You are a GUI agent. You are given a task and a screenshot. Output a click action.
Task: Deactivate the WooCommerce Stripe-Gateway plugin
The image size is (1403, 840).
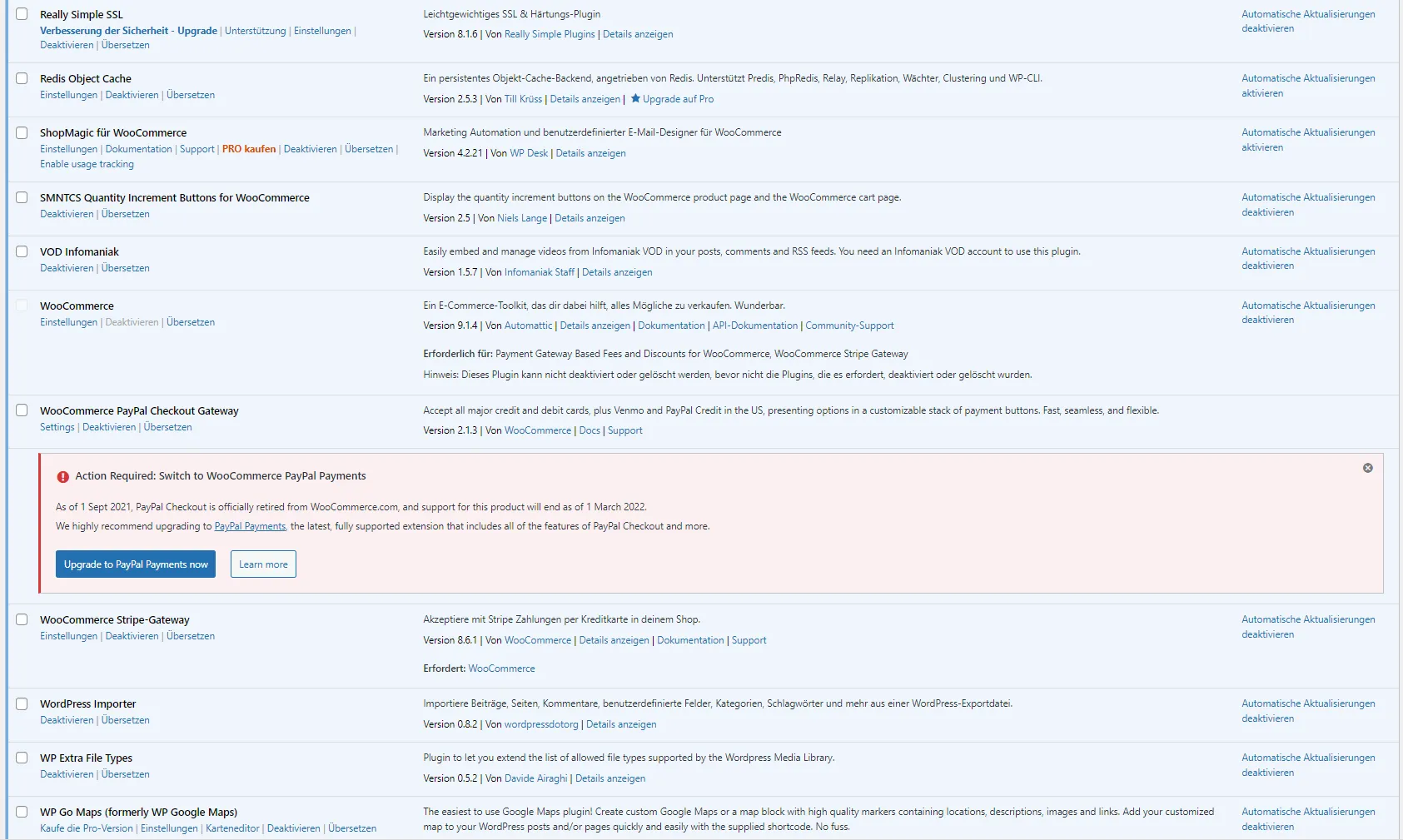pyautogui.click(x=132, y=636)
